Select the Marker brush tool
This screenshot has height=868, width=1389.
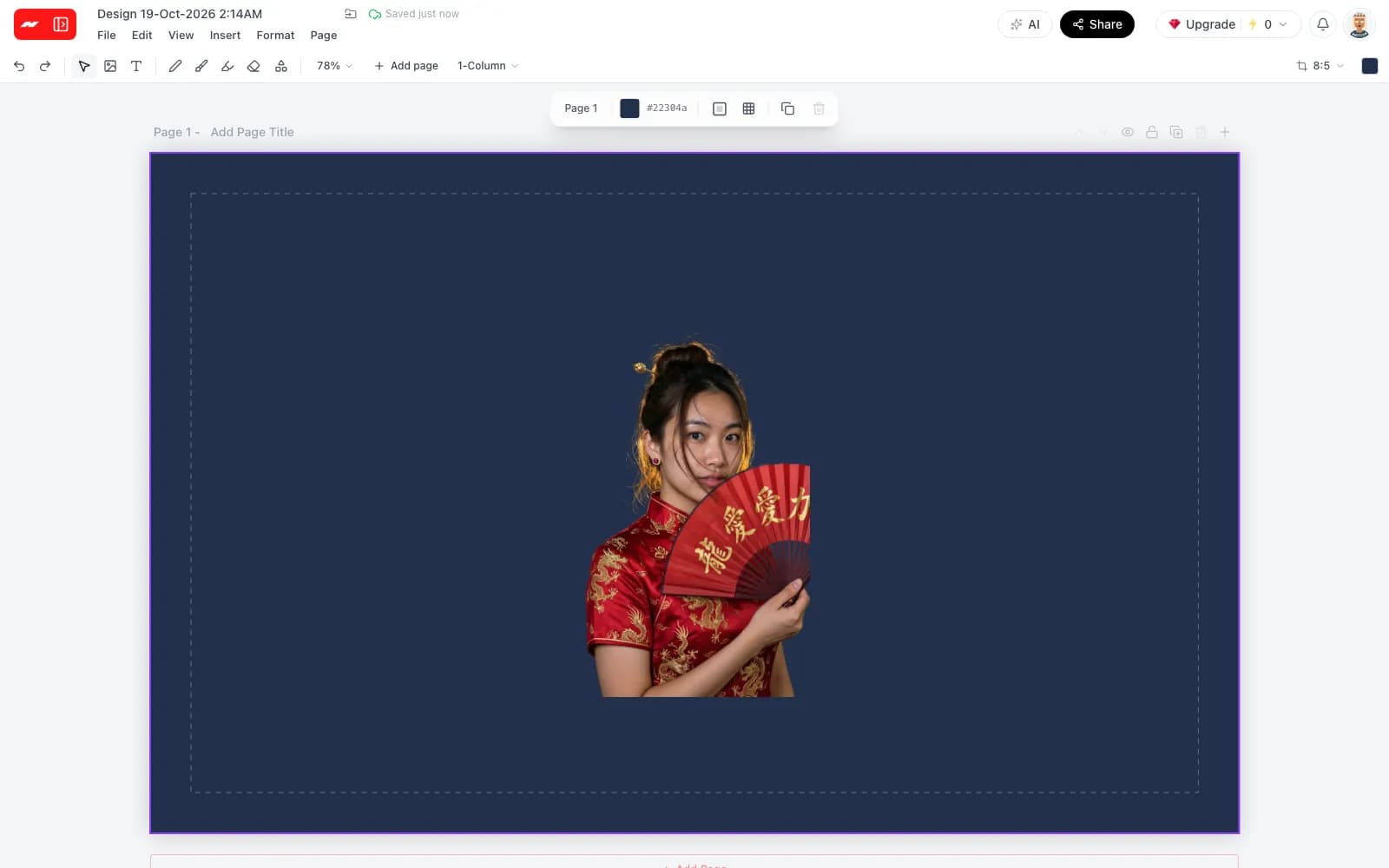pyautogui.click(x=201, y=66)
